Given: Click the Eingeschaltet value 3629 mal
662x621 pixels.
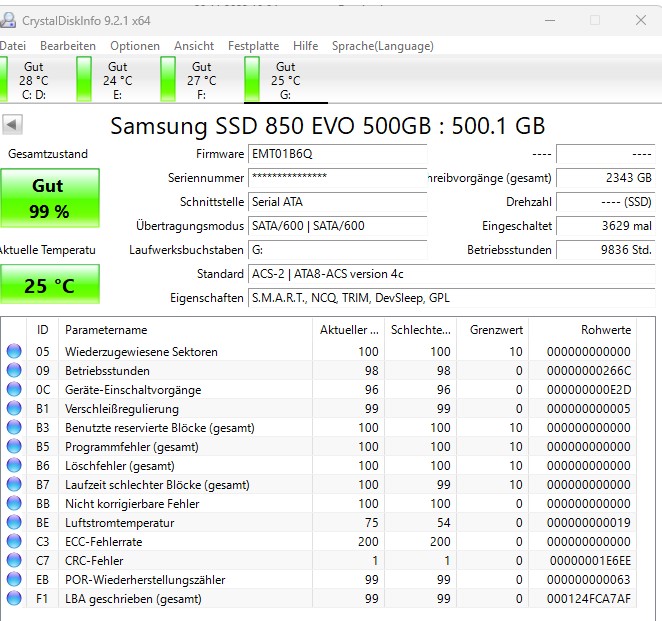Looking at the screenshot, I should pyautogui.click(x=606, y=226).
